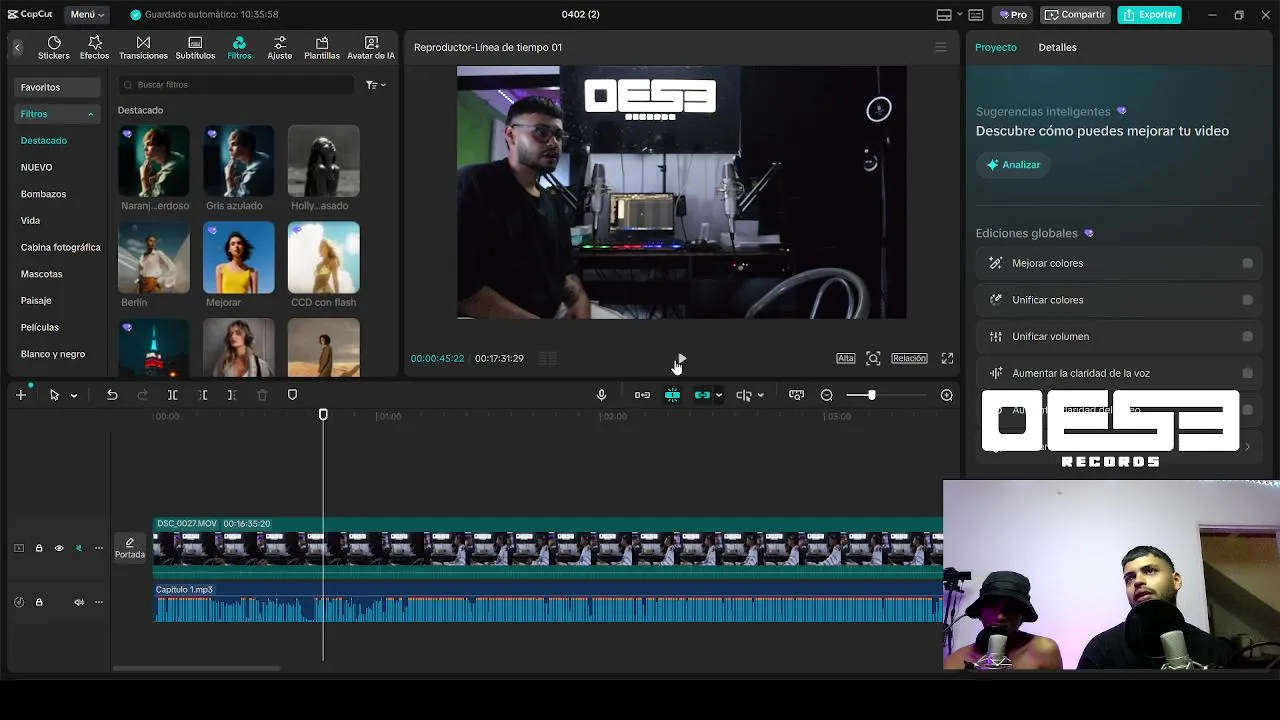
Task: Open the three-dots menu of audio track
Action: pyautogui.click(x=98, y=602)
